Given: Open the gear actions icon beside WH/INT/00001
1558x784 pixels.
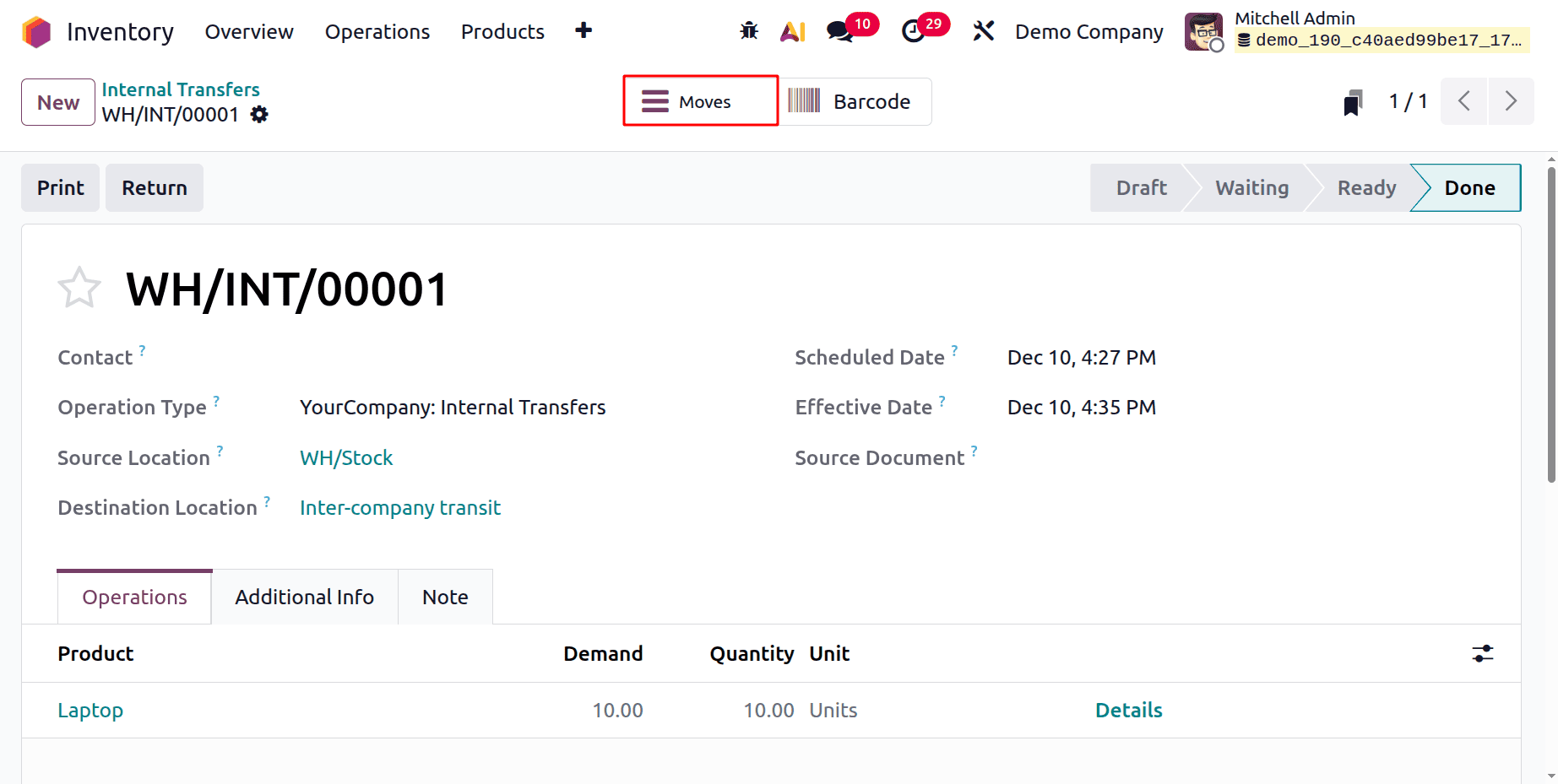Looking at the screenshot, I should (259, 114).
